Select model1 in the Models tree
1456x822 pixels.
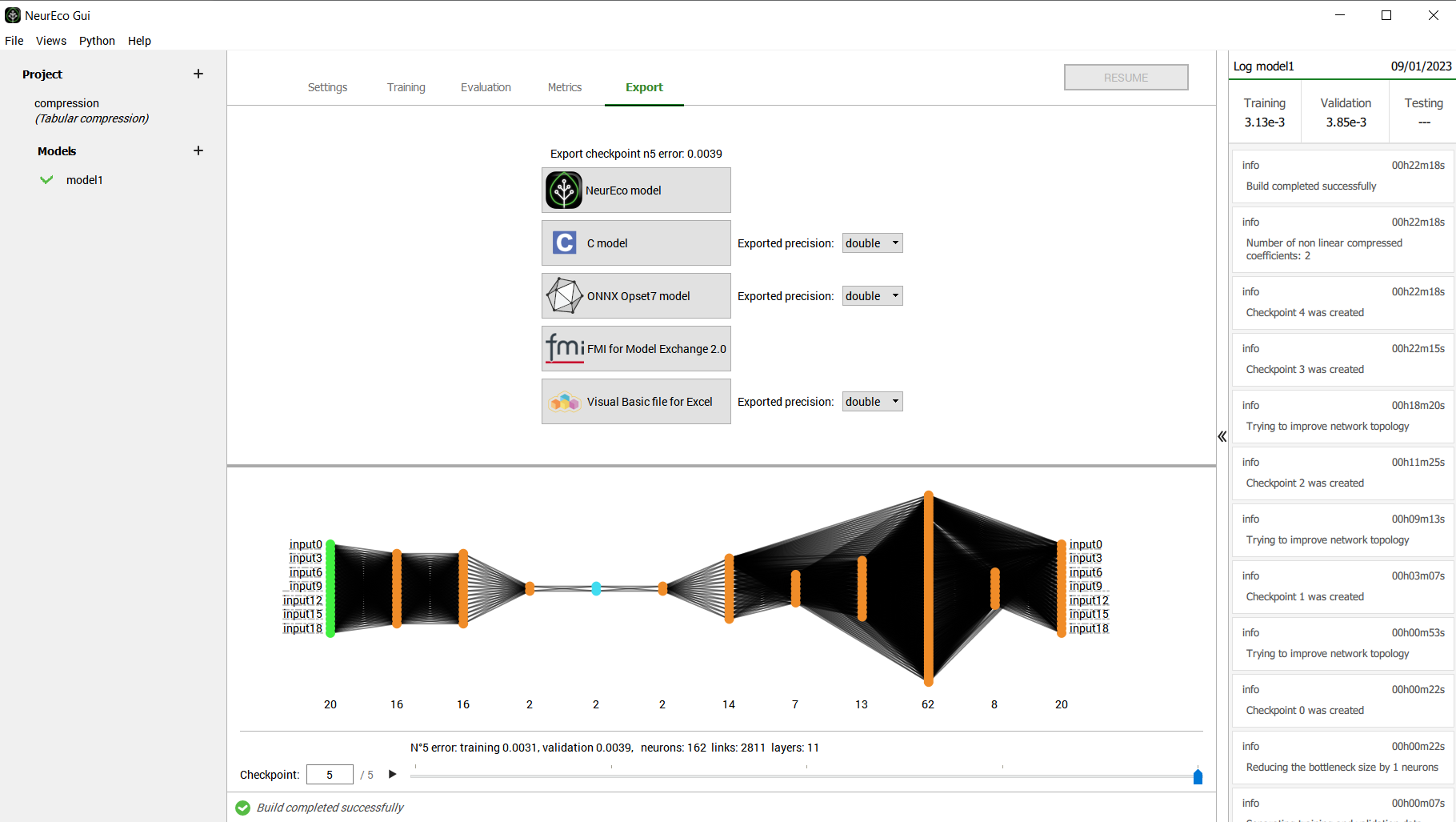(x=85, y=180)
